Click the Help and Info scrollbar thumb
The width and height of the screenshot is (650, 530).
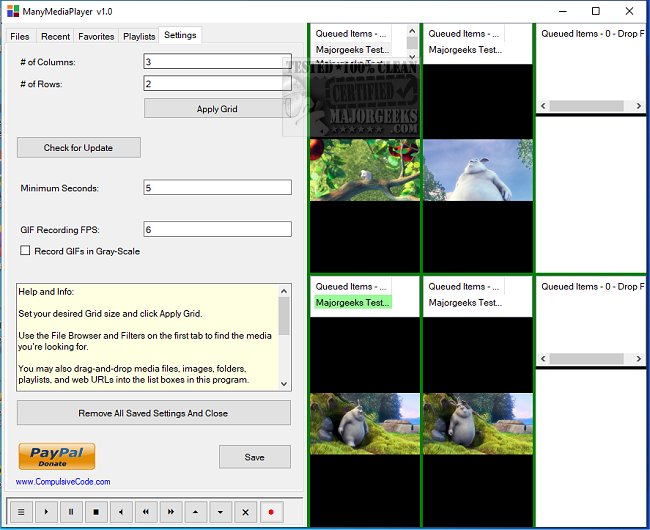pyautogui.click(x=284, y=316)
